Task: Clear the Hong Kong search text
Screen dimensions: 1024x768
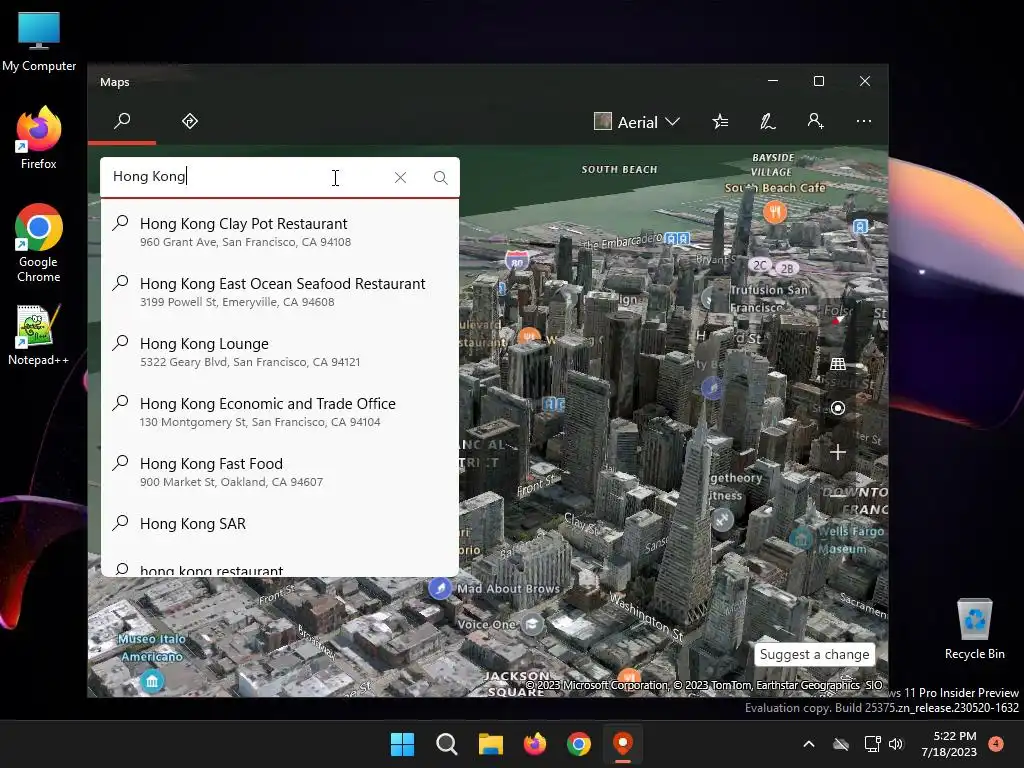Action: click(x=400, y=178)
